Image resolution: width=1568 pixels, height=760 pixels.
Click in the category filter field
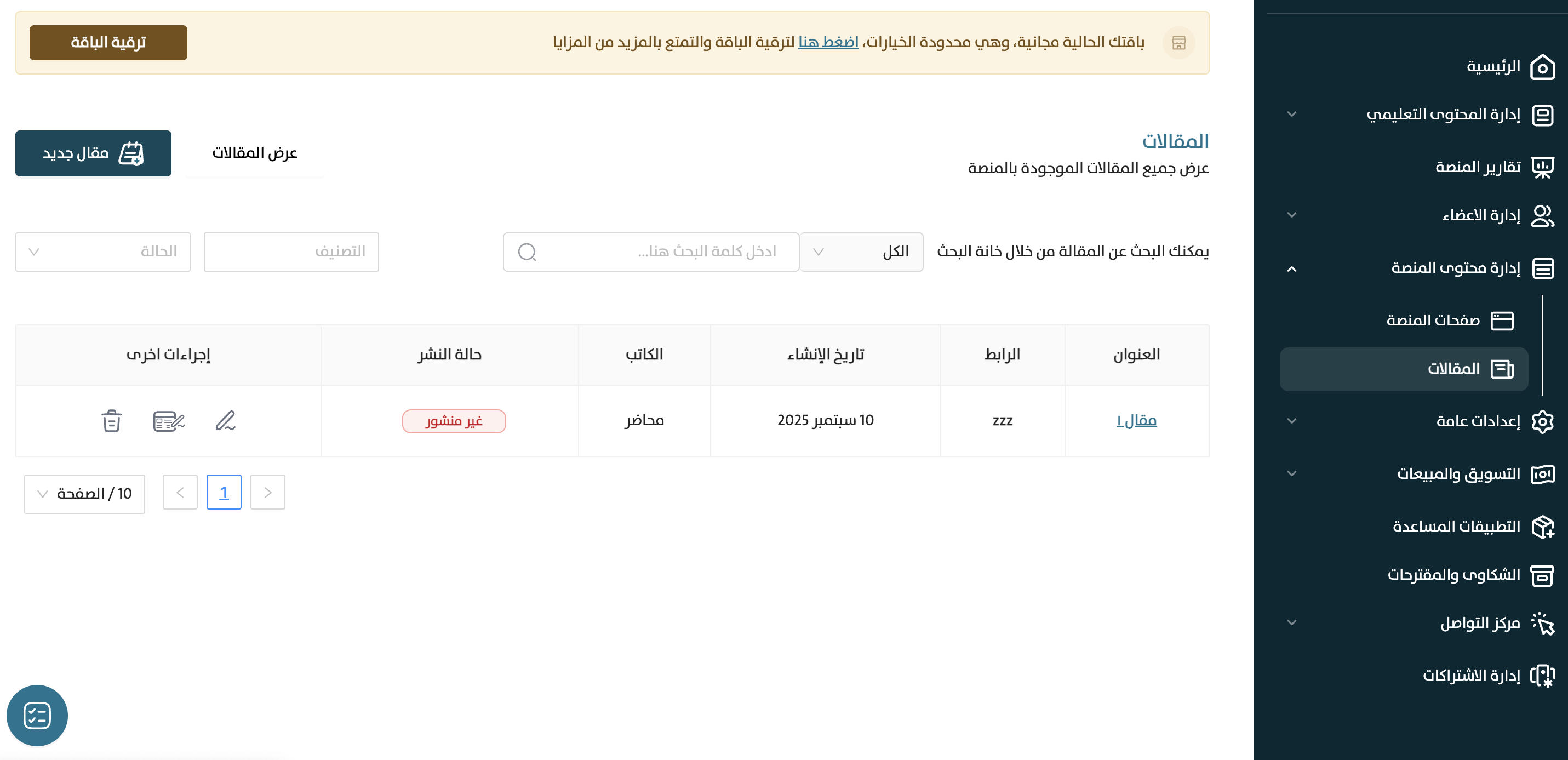(x=291, y=252)
